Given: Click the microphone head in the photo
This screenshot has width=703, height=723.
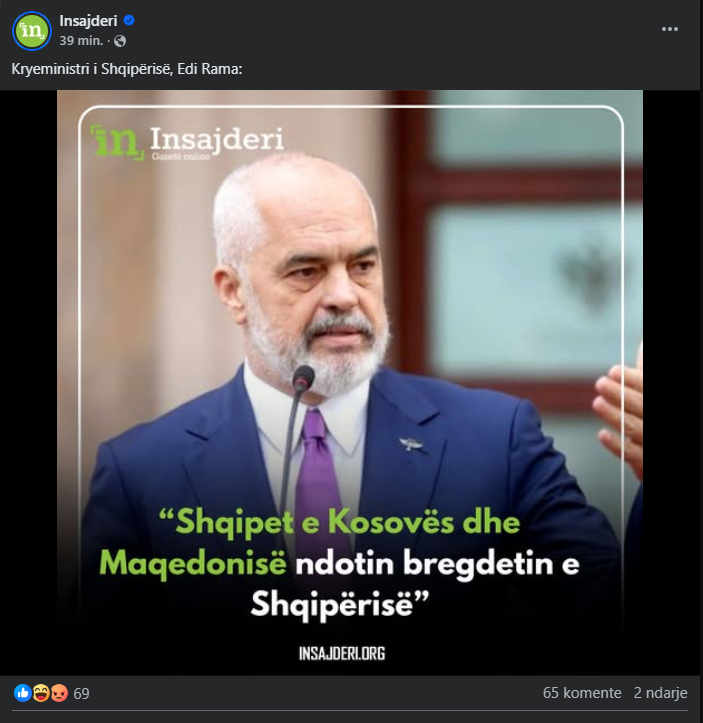Looking at the screenshot, I should point(303,378).
